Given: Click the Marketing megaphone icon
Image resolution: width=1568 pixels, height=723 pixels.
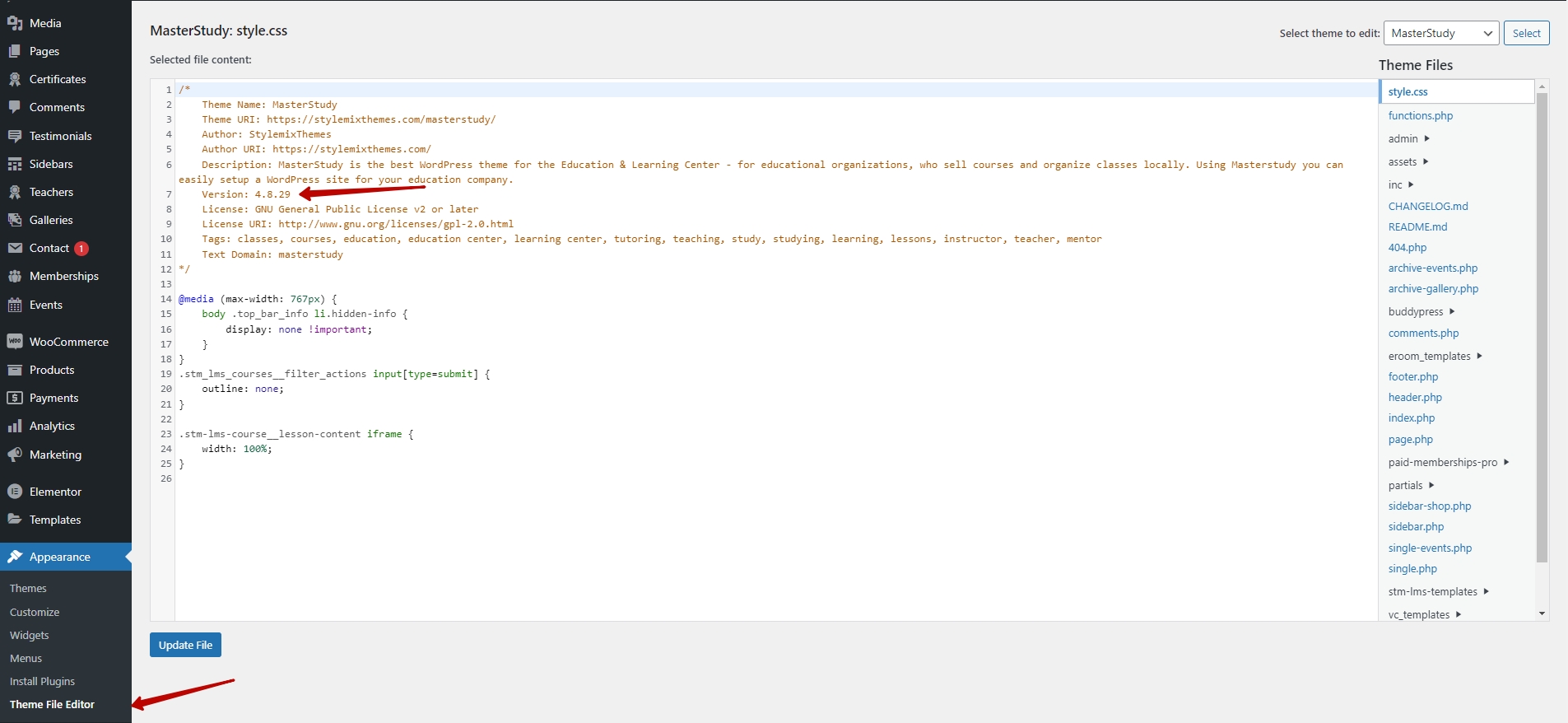Looking at the screenshot, I should [15, 455].
